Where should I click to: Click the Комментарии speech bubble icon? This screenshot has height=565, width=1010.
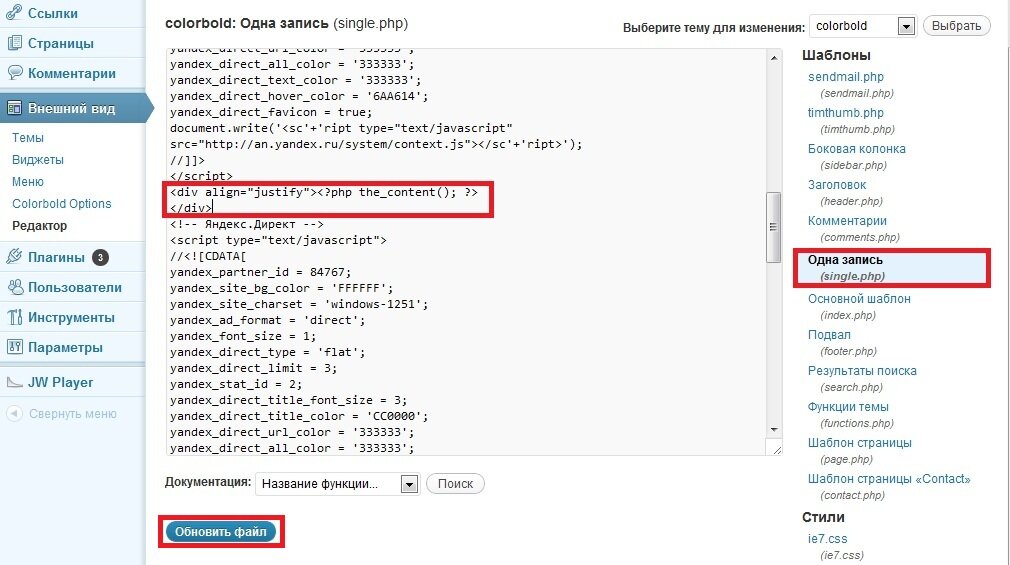pos(15,73)
